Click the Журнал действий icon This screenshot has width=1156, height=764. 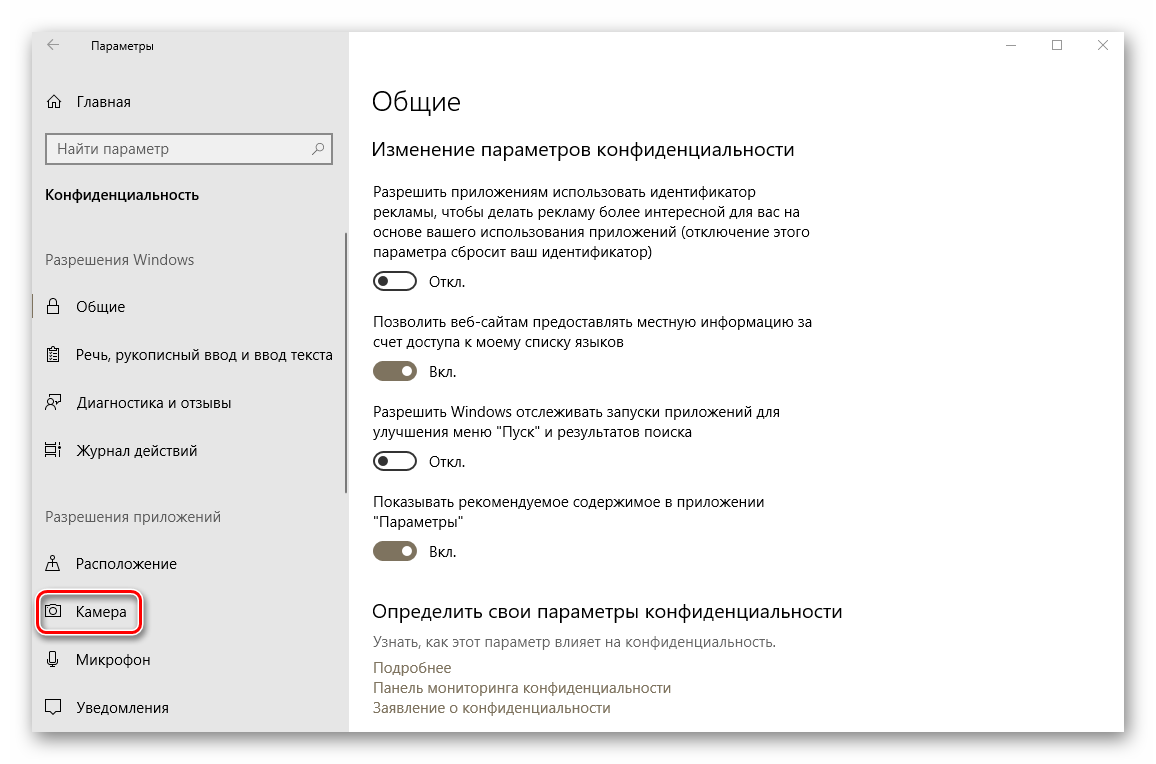(x=54, y=451)
